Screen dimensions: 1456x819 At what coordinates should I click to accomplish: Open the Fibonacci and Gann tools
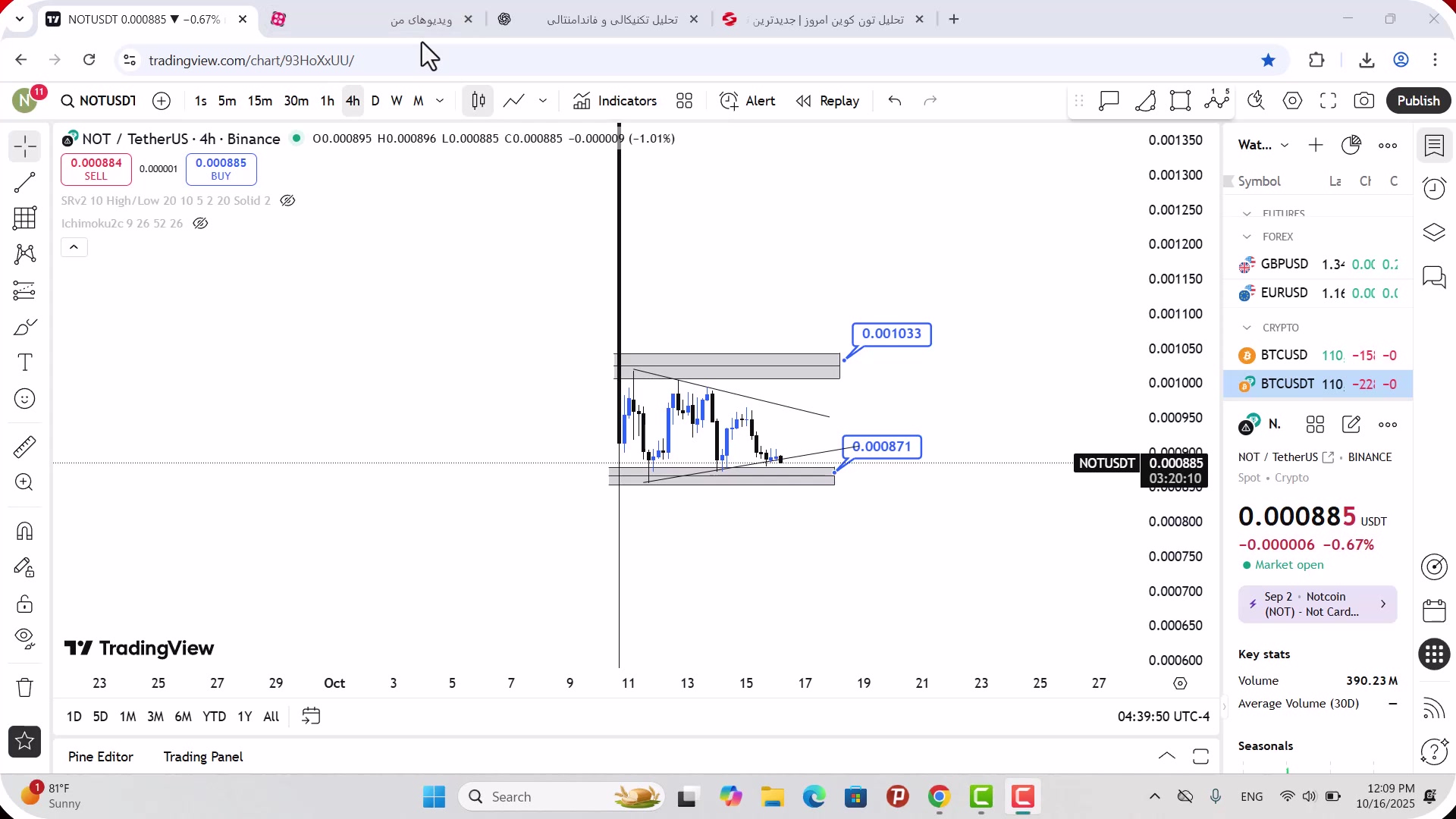[25, 218]
